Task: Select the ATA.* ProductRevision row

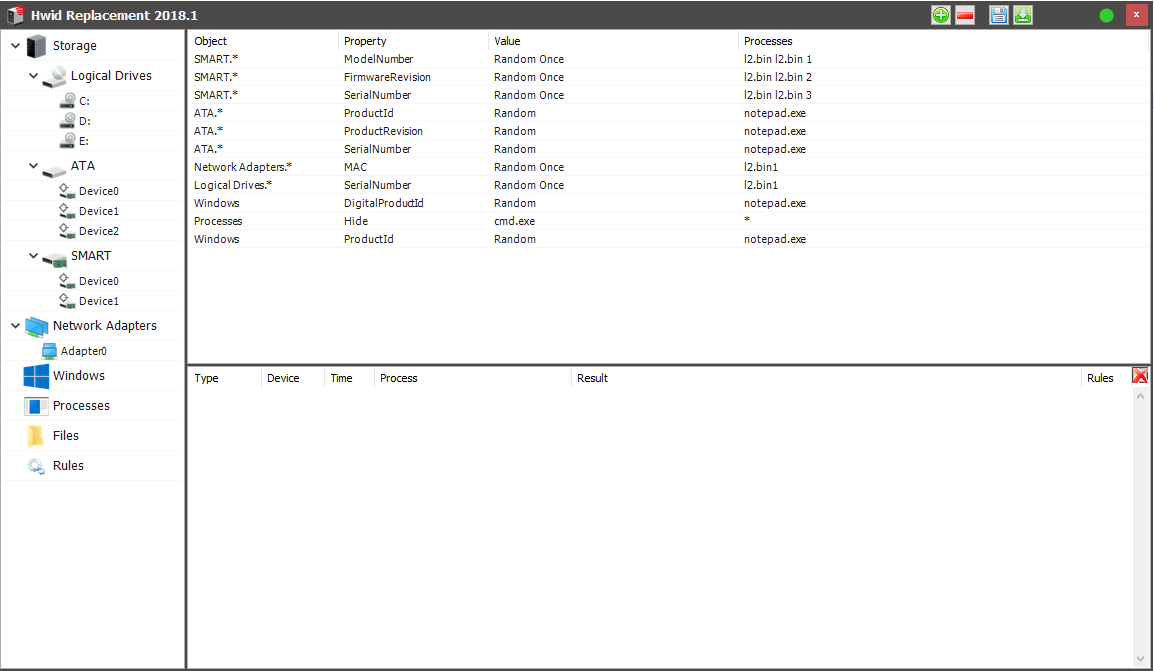Action: (x=668, y=131)
